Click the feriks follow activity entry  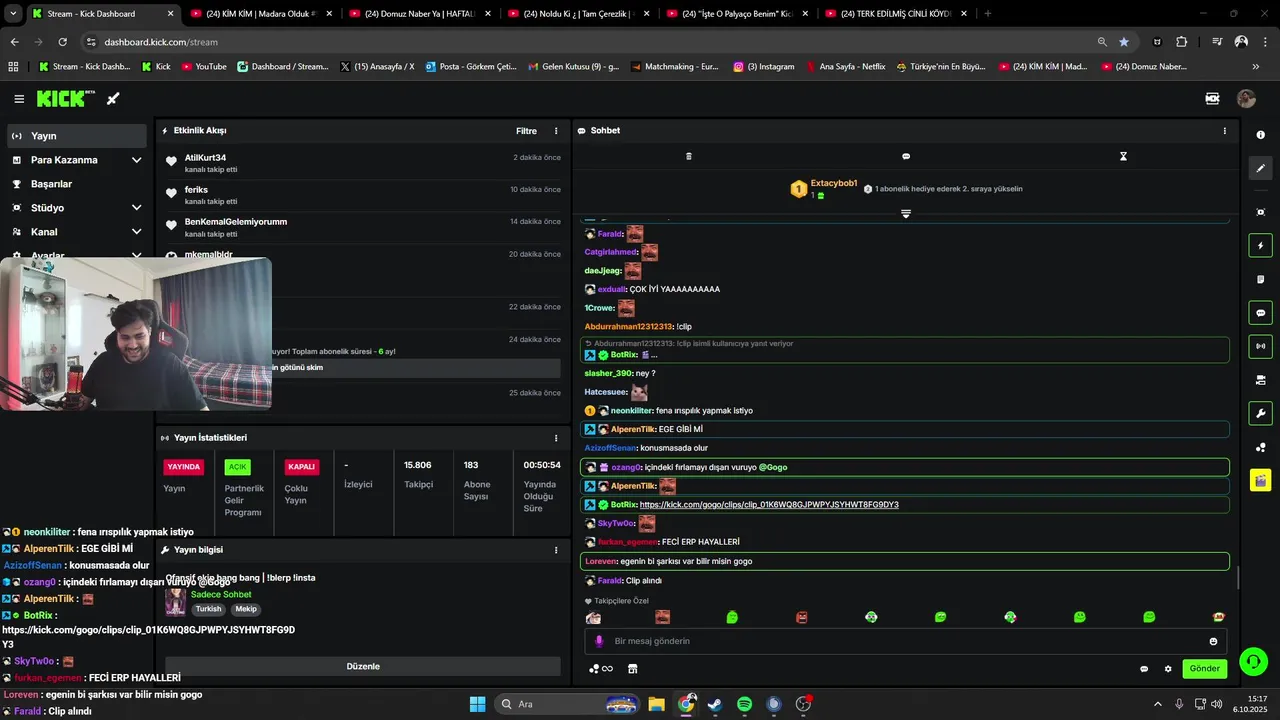click(x=363, y=195)
